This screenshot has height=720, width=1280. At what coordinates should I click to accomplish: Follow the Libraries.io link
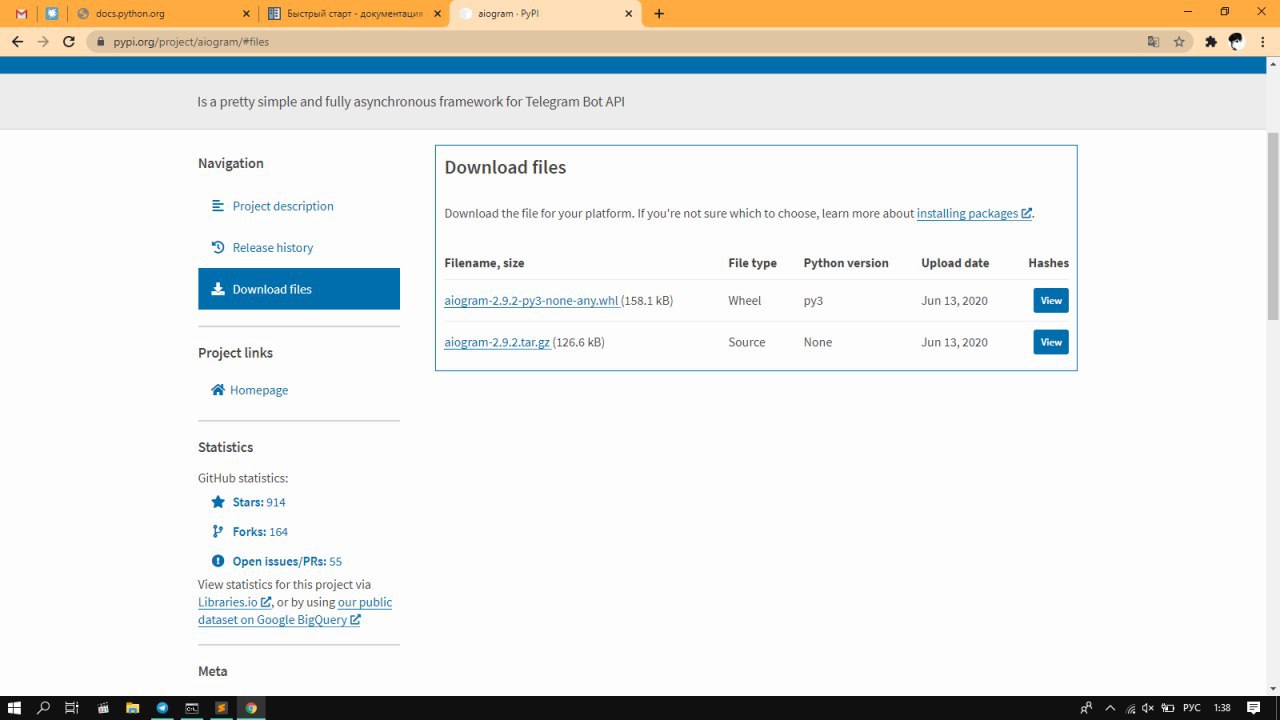coord(234,602)
